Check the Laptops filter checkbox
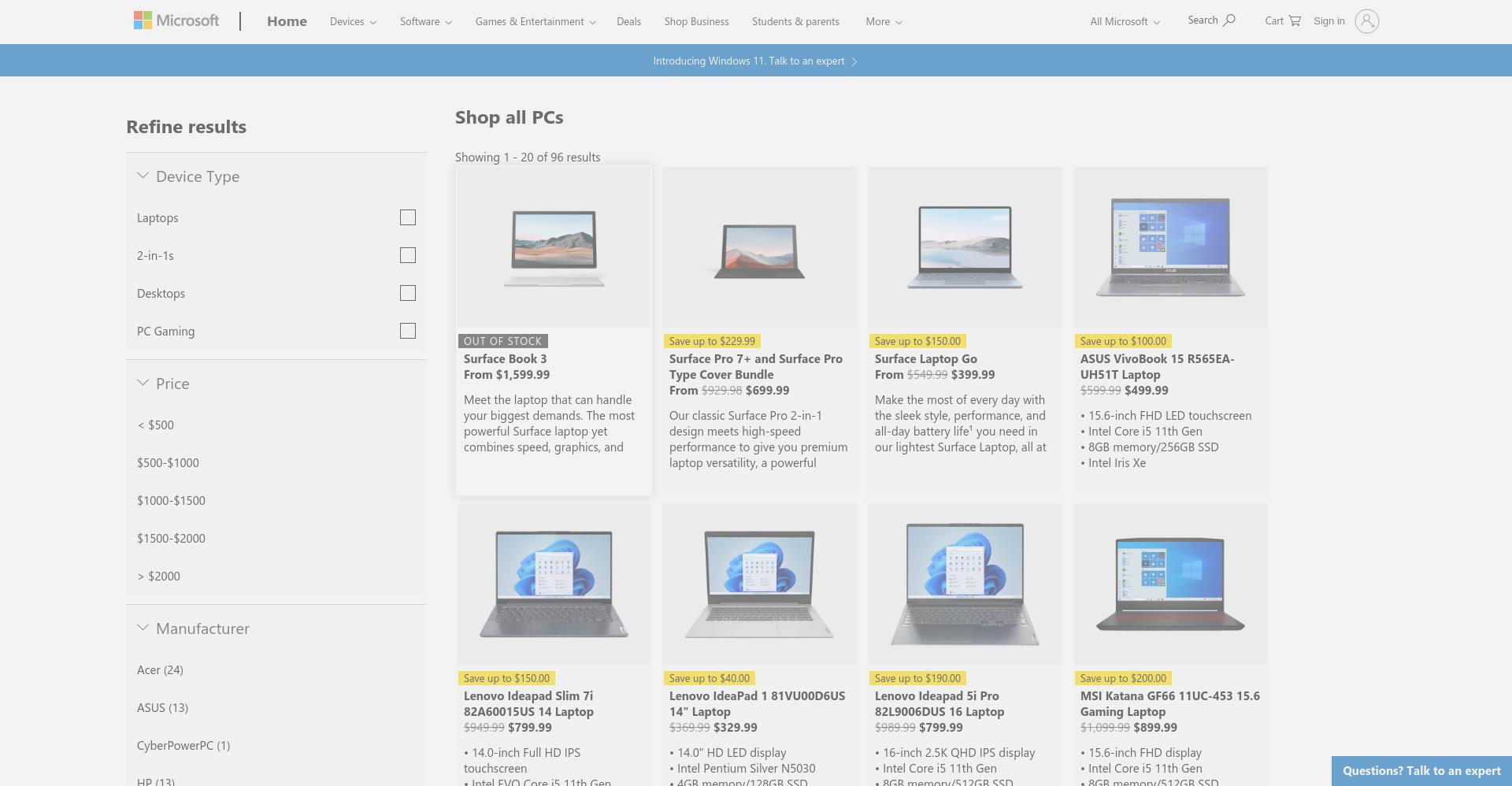Screen dimensions: 1512x786 408,217
